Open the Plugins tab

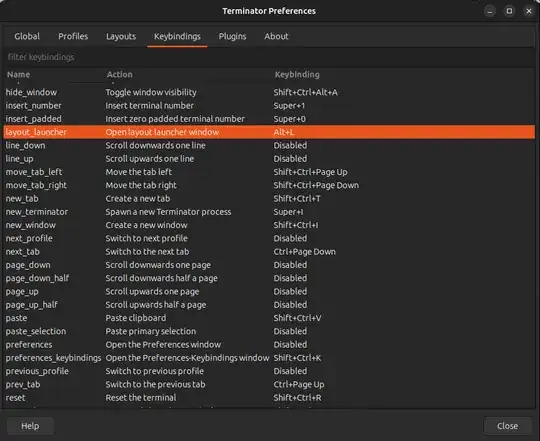tap(232, 36)
